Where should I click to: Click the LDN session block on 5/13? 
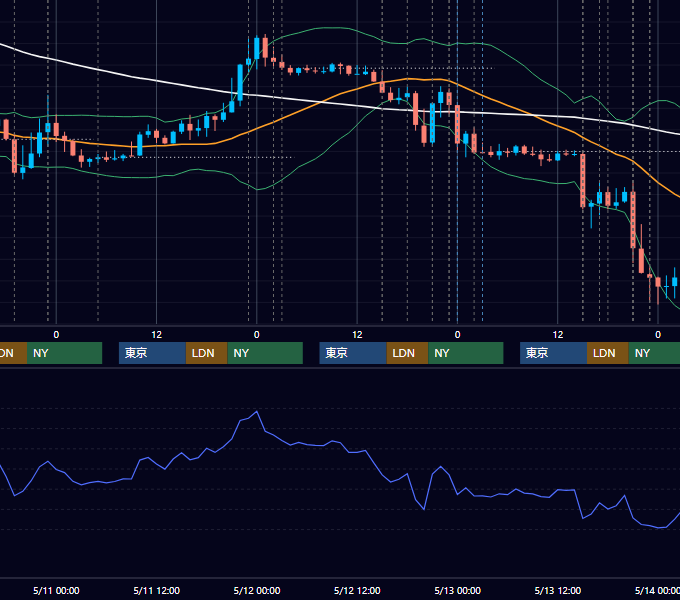(608, 353)
